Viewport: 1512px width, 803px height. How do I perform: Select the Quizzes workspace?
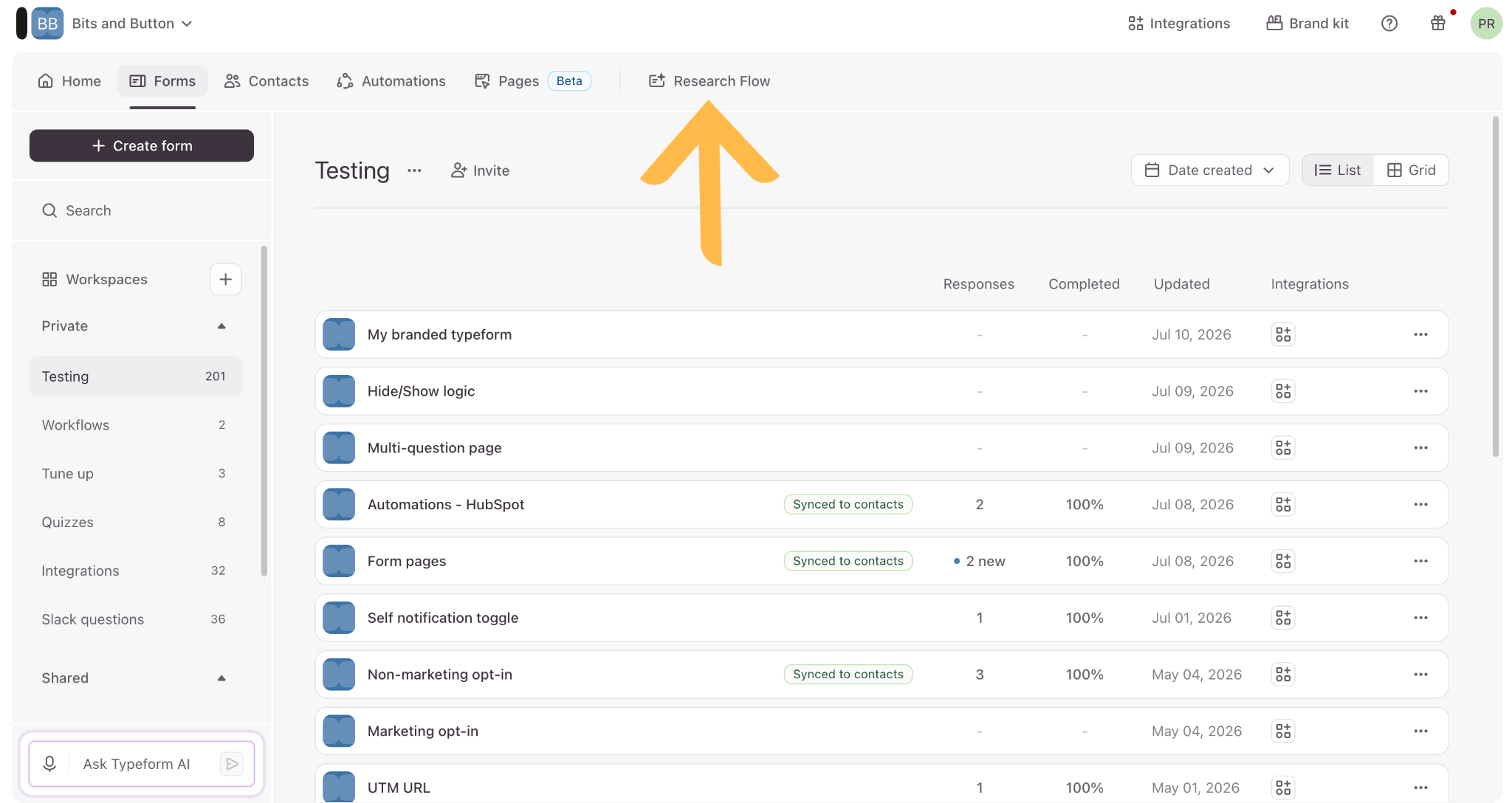[136, 523]
